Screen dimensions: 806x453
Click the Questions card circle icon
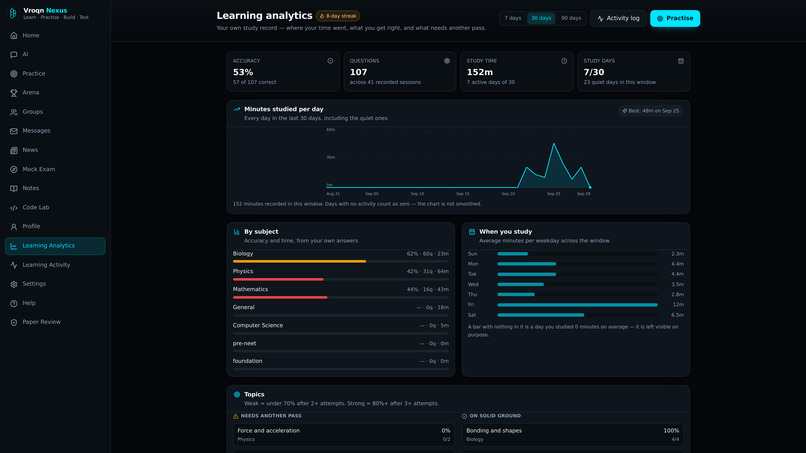click(x=447, y=61)
